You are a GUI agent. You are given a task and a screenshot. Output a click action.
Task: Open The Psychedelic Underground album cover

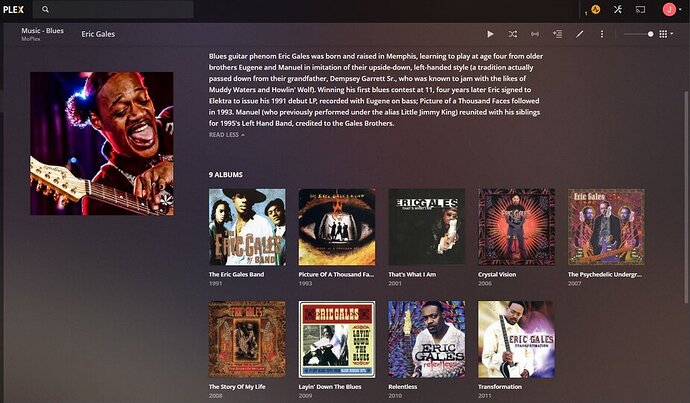pyautogui.click(x=606, y=227)
